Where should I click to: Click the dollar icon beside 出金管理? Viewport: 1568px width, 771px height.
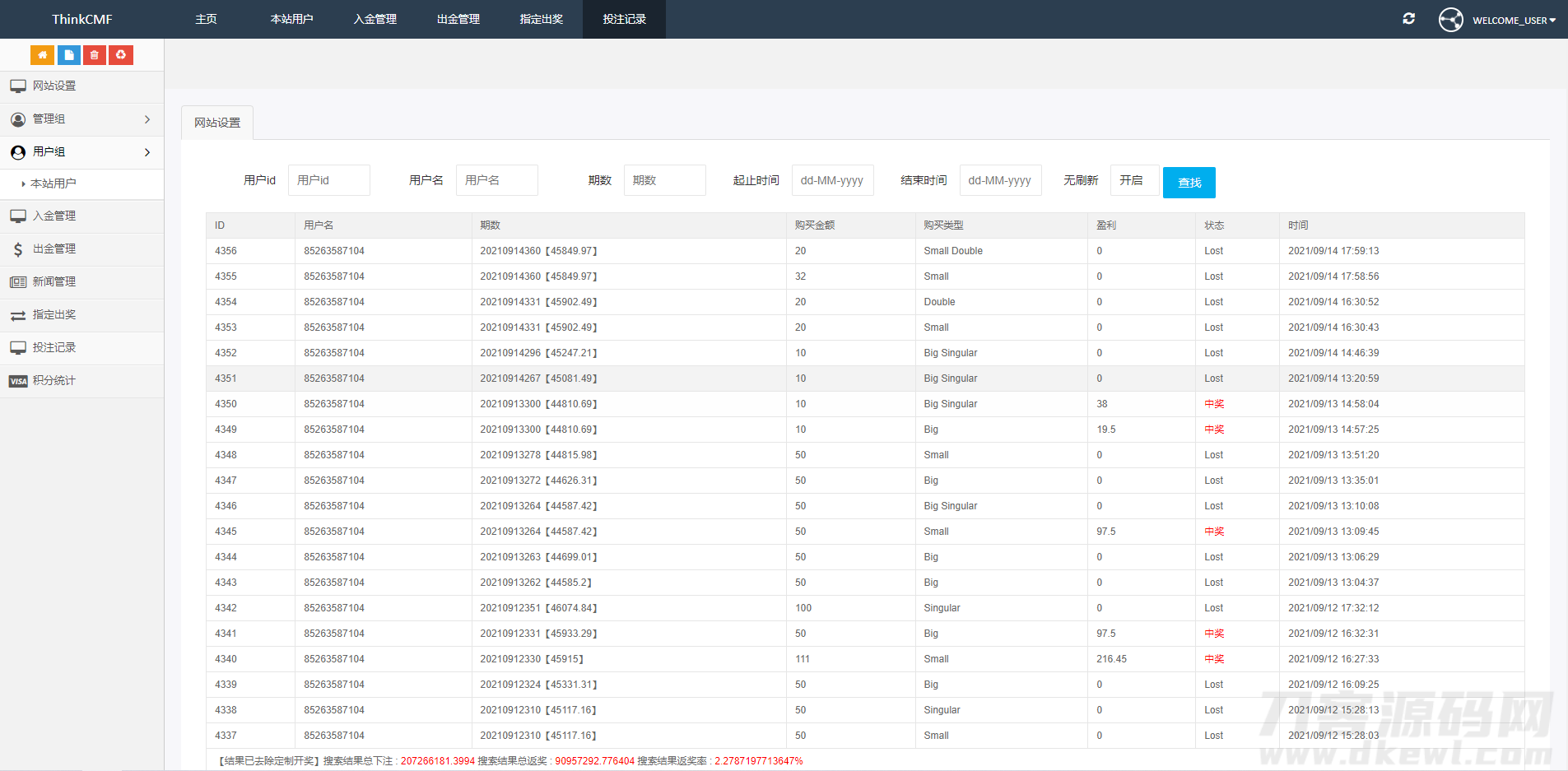coord(18,249)
